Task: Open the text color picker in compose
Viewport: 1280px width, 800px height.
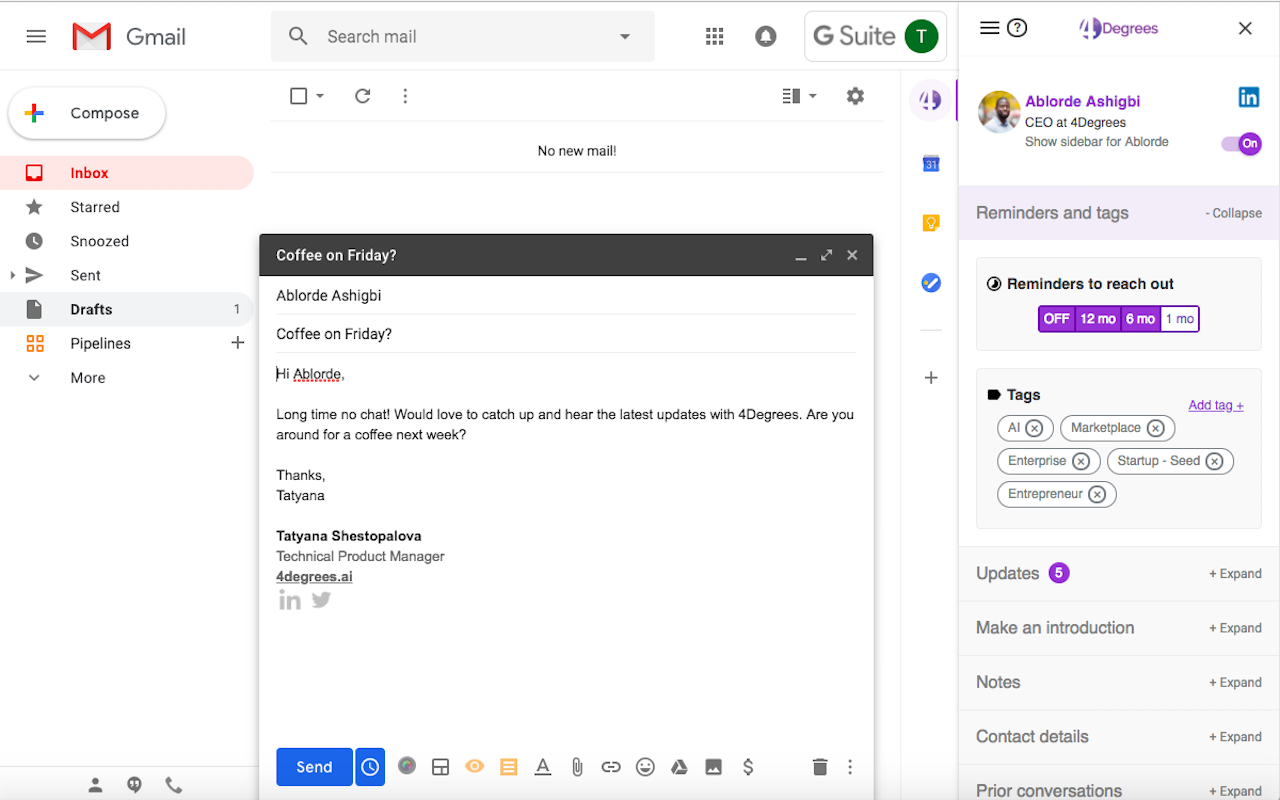Action: 543,766
